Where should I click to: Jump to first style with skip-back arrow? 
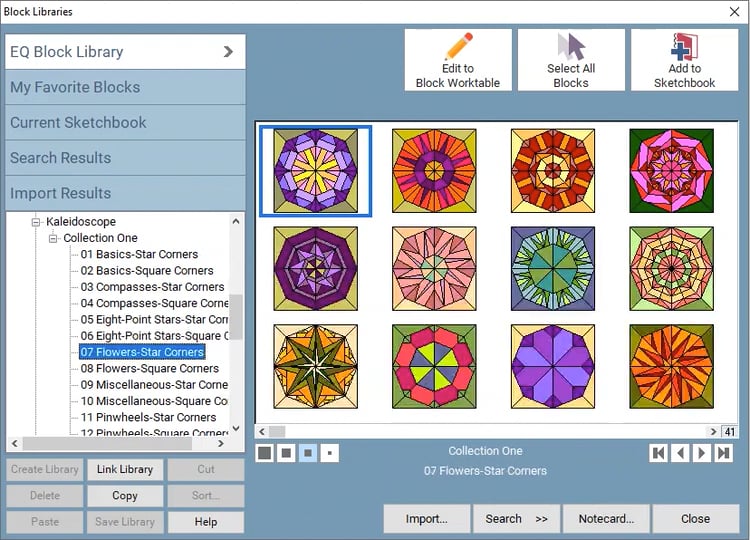[659, 452]
